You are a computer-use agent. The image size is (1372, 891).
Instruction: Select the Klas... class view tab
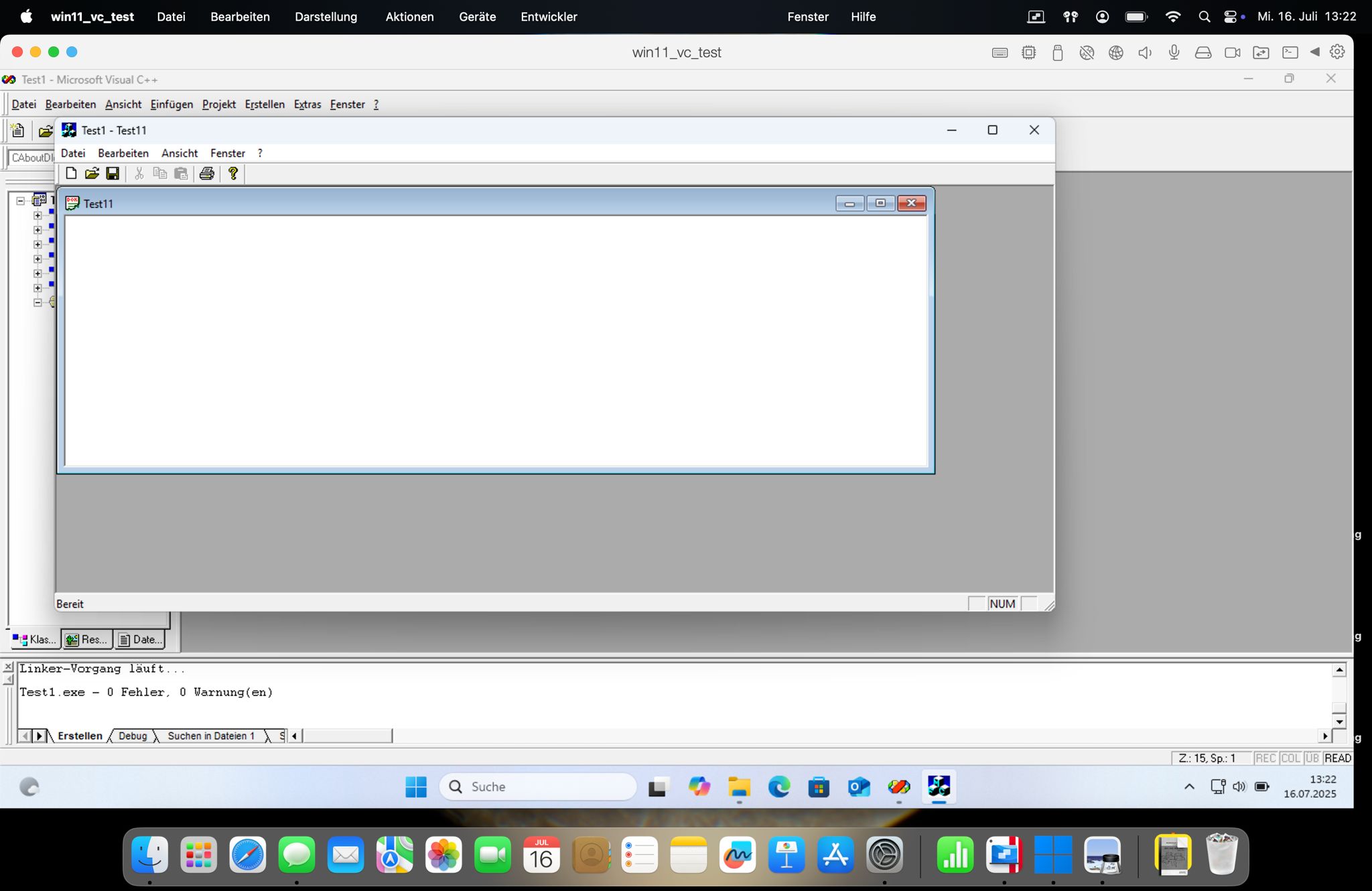click(35, 639)
